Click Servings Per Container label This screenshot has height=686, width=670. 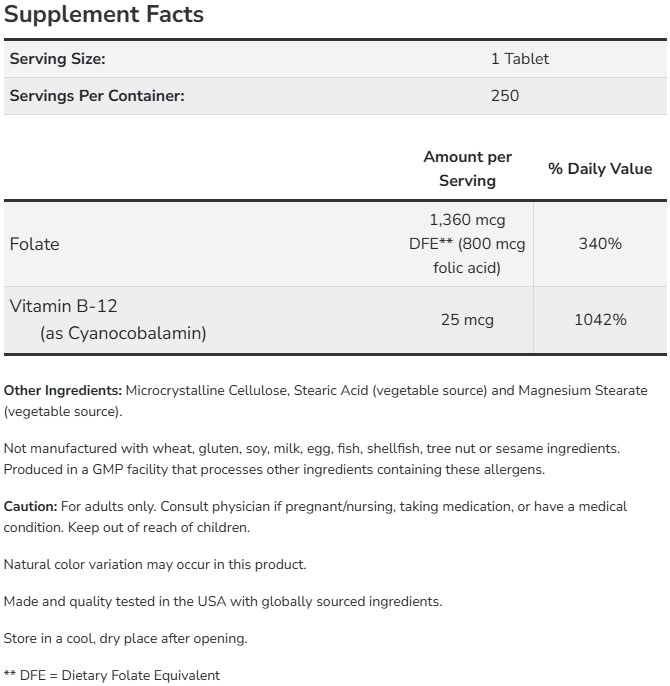(x=96, y=96)
